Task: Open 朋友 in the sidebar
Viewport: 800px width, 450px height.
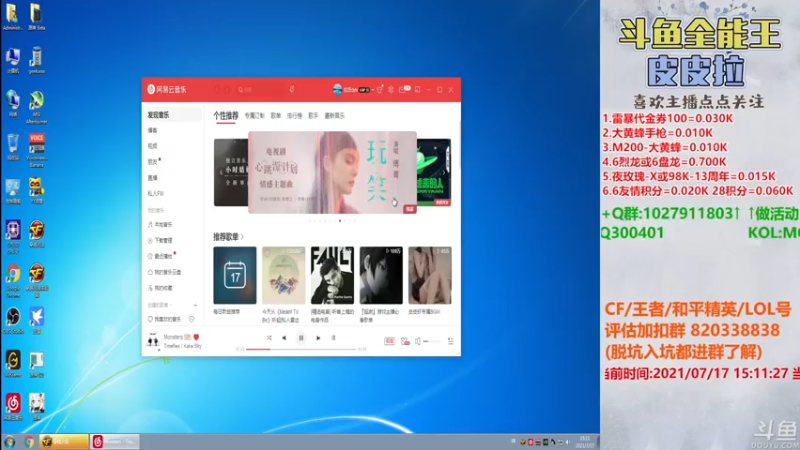Action: (153, 162)
